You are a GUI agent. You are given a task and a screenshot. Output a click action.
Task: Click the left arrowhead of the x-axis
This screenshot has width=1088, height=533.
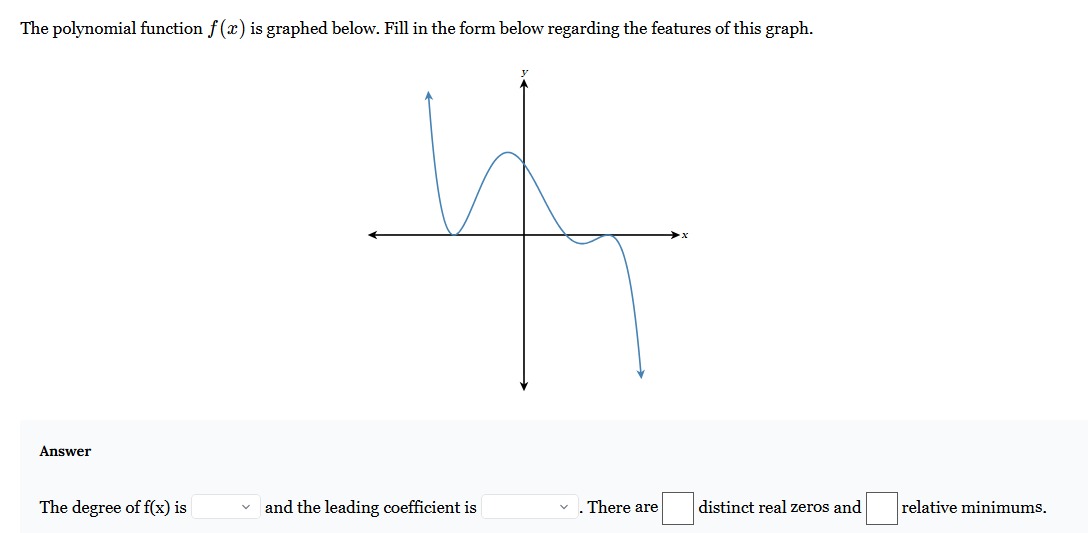tap(373, 235)
